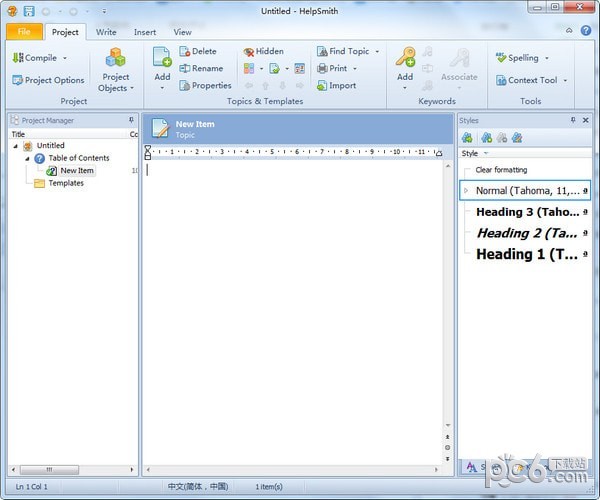This screenshot has width=600, height=500.
Task: Click the Find Topic button
Action: coord(343,51)
